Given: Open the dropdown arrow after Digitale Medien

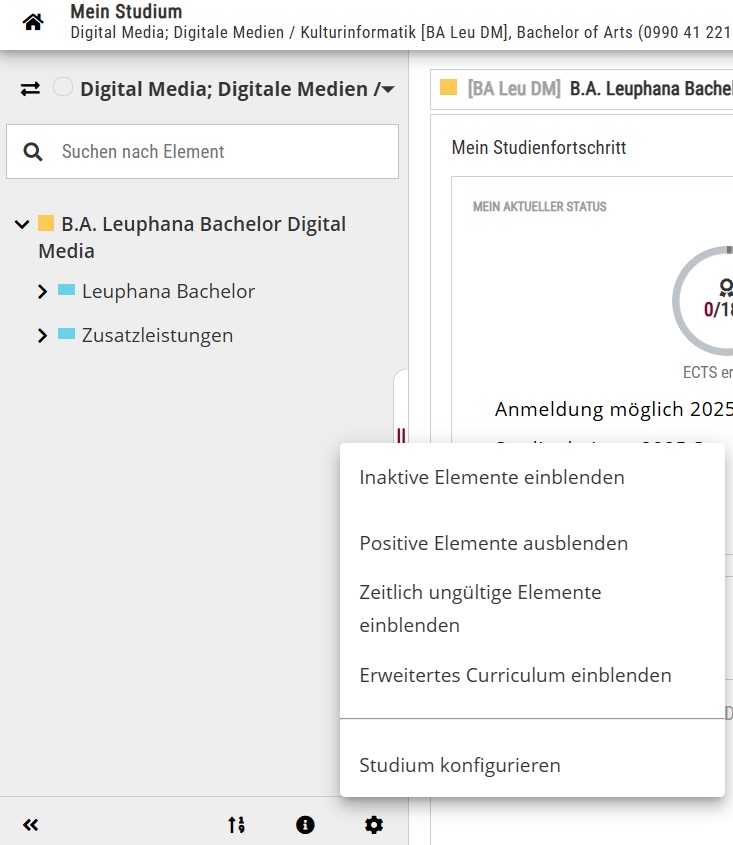Looking at the screenshot, I should pyautogui.click(x=387, y=89).
